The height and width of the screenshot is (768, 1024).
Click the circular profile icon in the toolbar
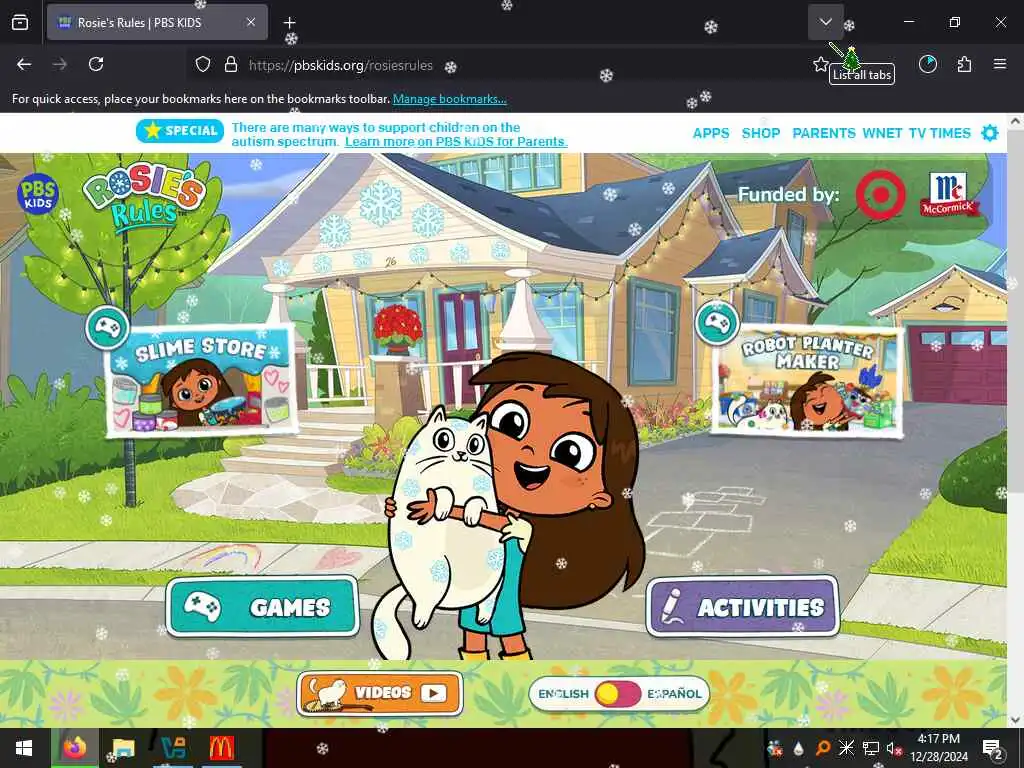click(x=928, y=64)
